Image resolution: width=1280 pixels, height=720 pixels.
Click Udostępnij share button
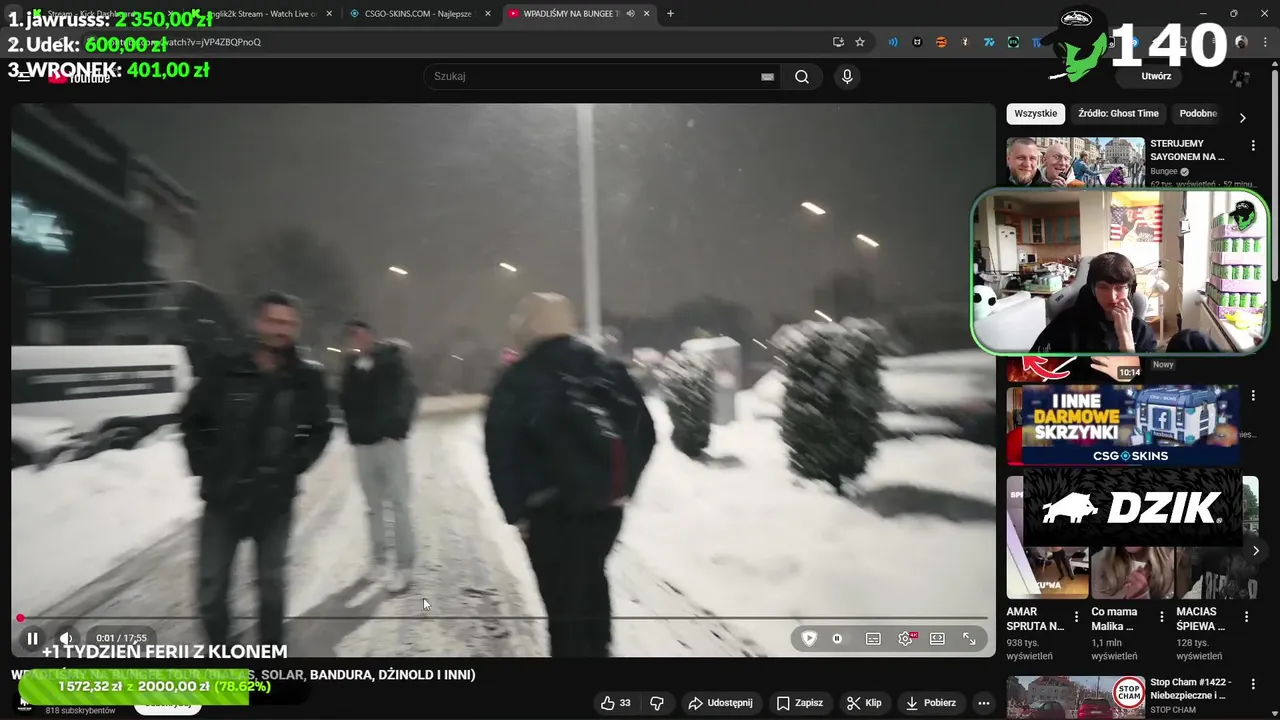(x=720, y=703)
